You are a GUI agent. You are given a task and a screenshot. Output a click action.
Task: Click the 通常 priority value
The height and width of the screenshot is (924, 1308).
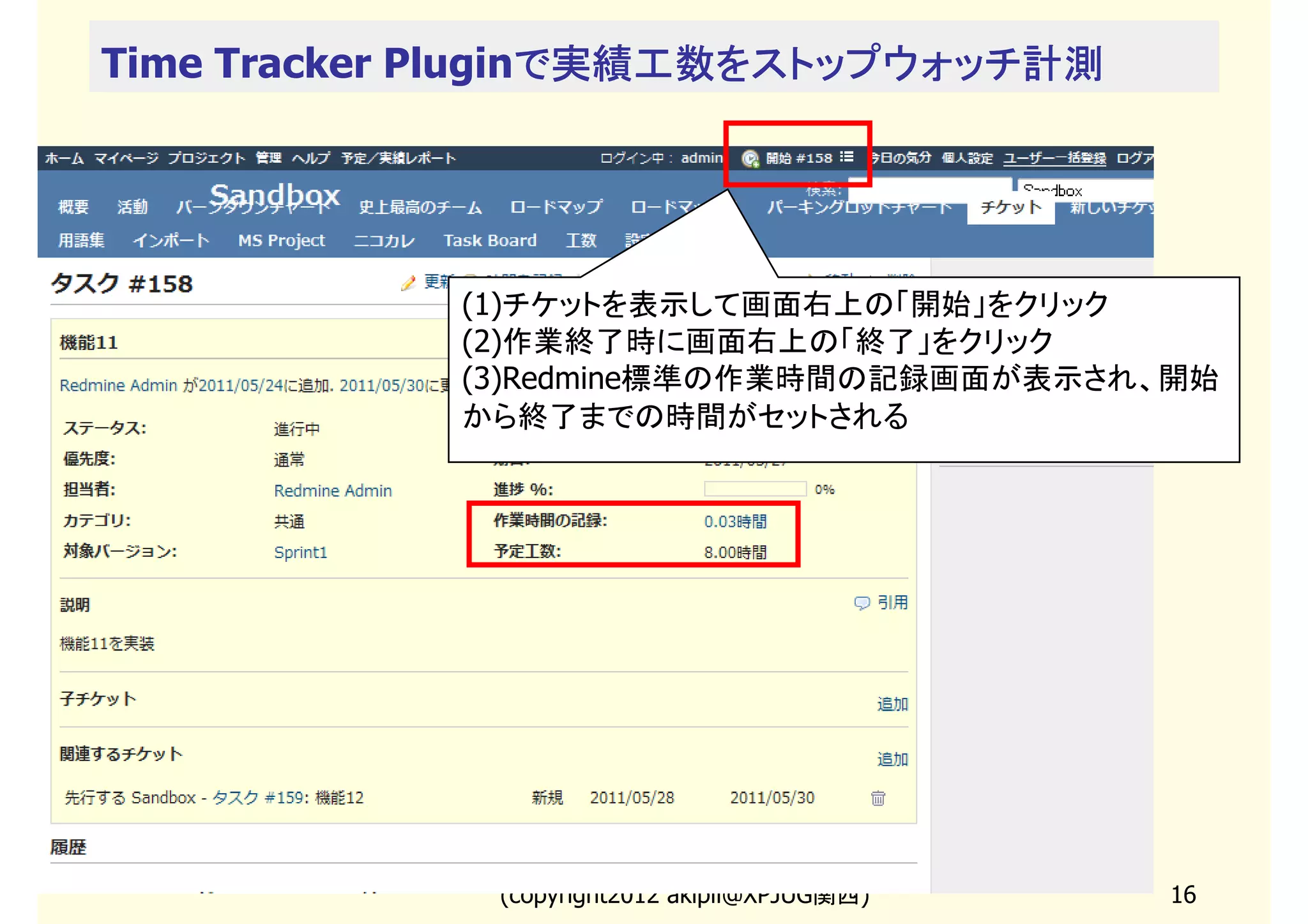coord(289,460)
